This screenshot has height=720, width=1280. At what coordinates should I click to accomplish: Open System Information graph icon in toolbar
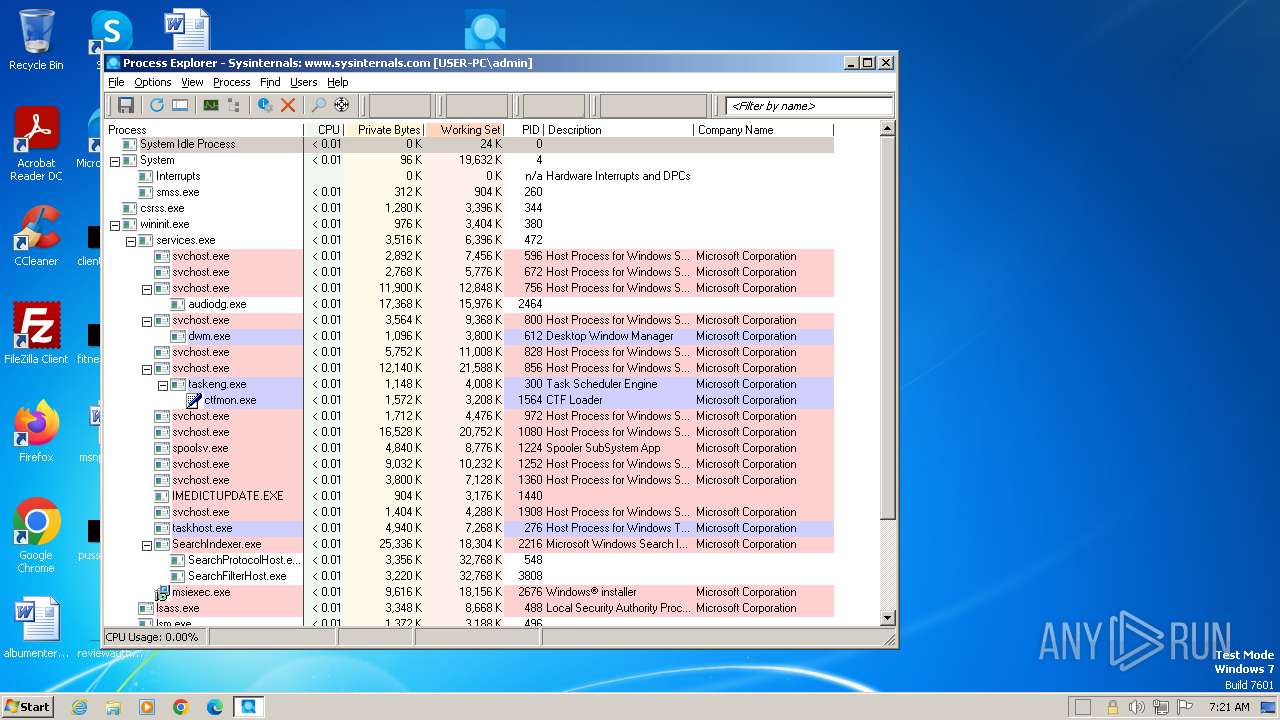(x=211, y=105)
